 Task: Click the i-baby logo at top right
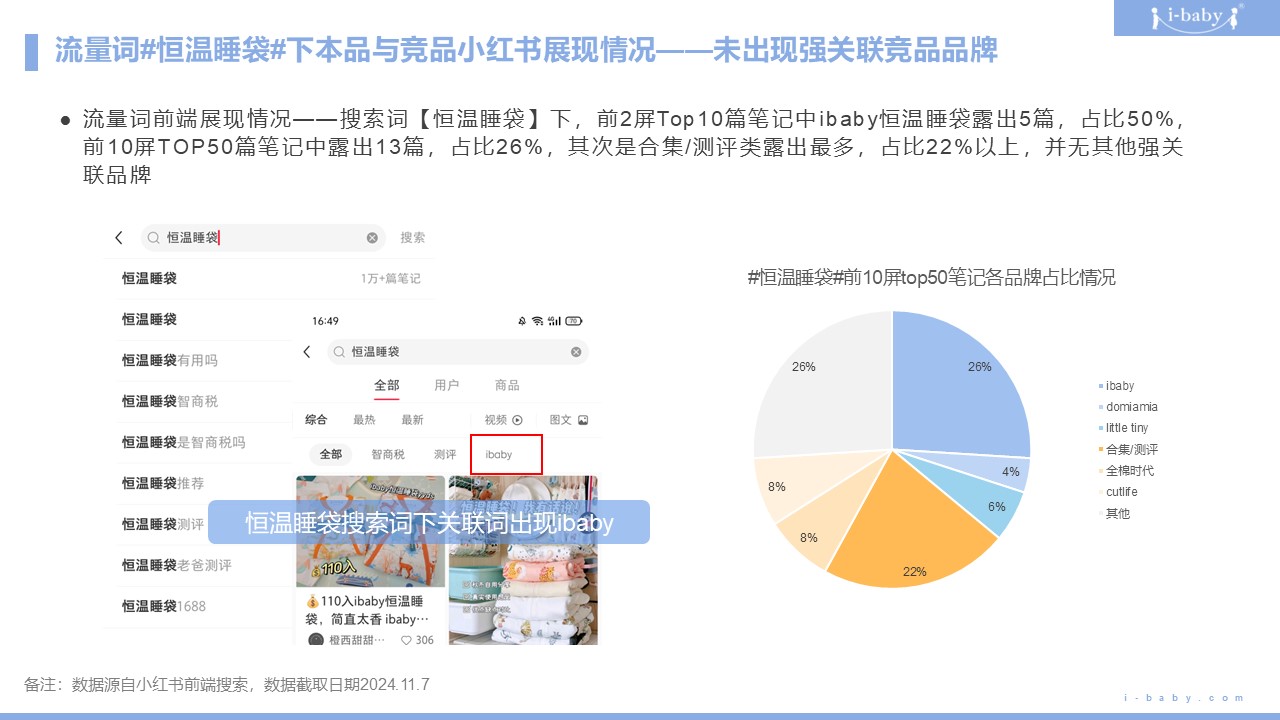tap(1195, 17)
